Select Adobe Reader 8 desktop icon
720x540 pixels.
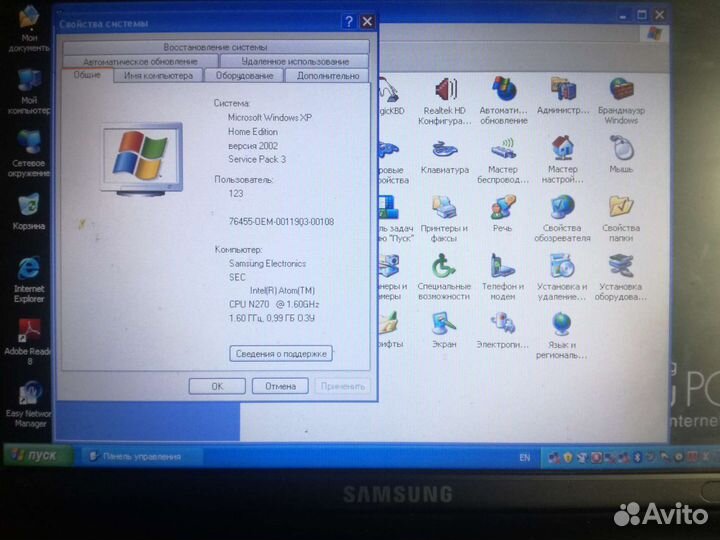tap(28, 341)
